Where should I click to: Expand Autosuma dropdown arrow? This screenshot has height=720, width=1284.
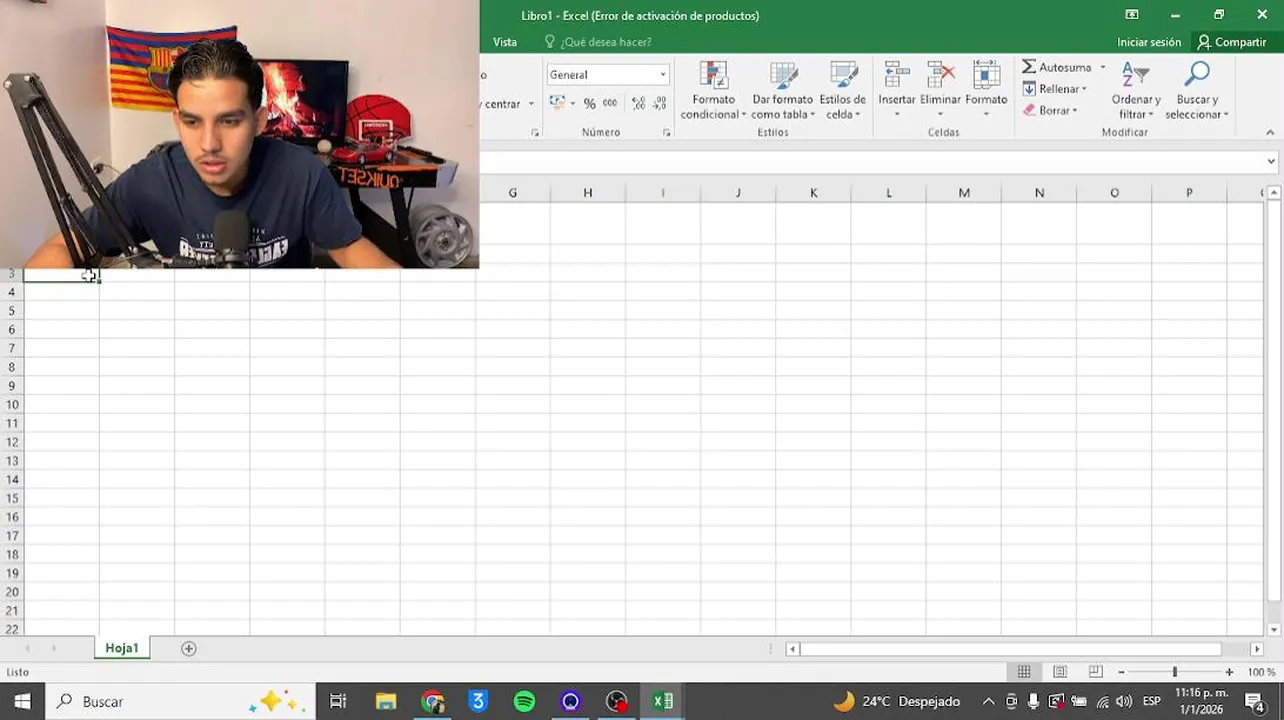tap(1103, 67)
